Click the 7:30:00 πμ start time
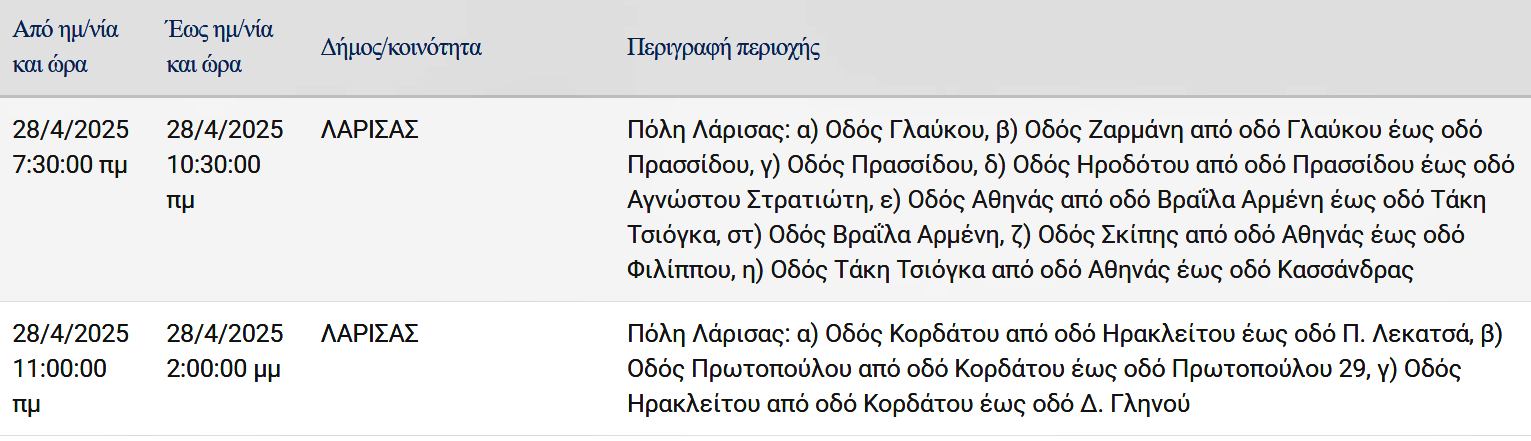Screen dimensions: 1531x441 [x=70, y=164]
